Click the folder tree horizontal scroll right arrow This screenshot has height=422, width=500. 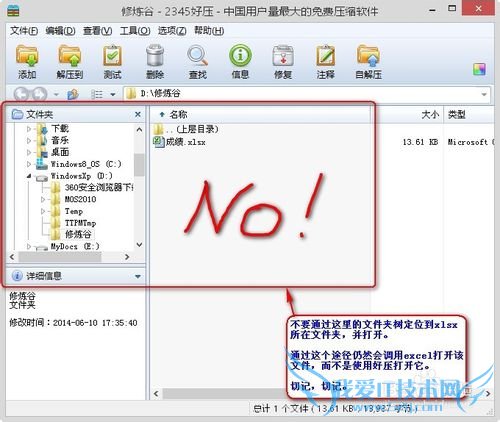[127, 257]
